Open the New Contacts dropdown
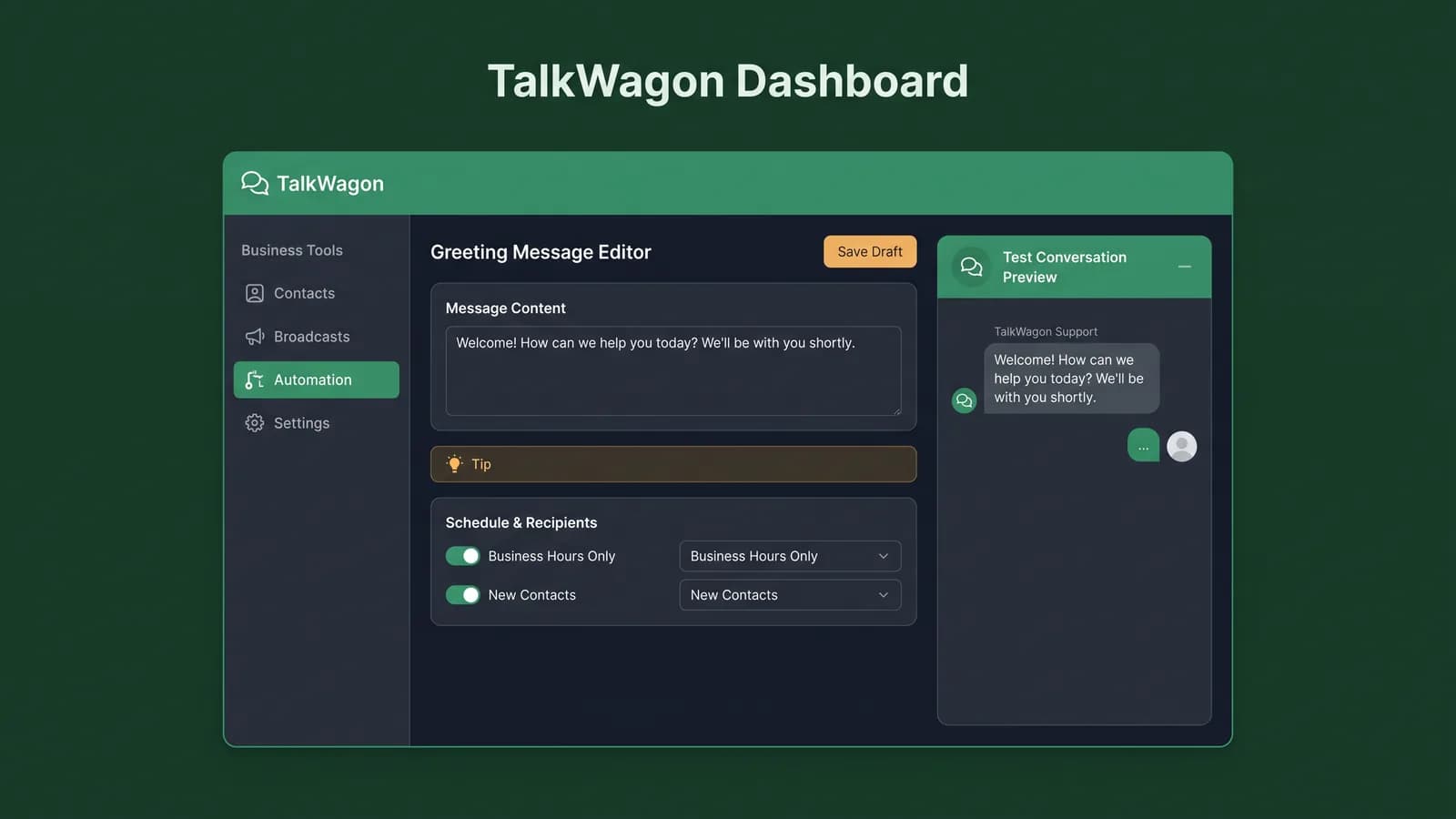This screenshot has width=1456, height=819. pyautogui.click(x=790, y=595)
